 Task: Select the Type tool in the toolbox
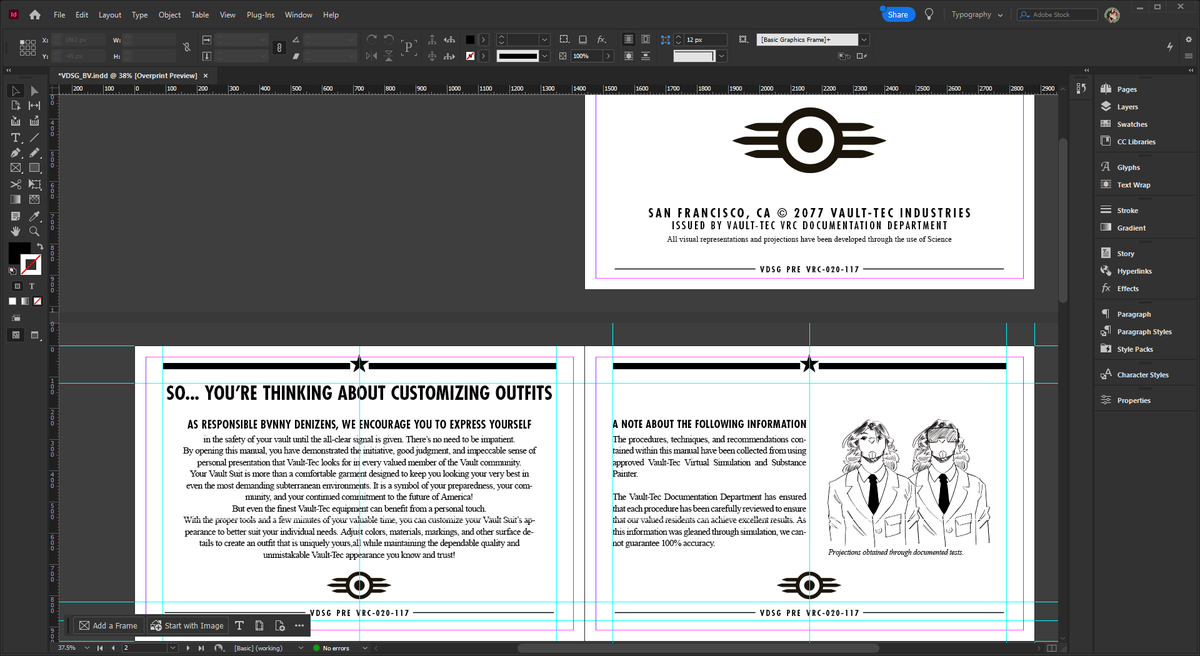coord(16,137)
